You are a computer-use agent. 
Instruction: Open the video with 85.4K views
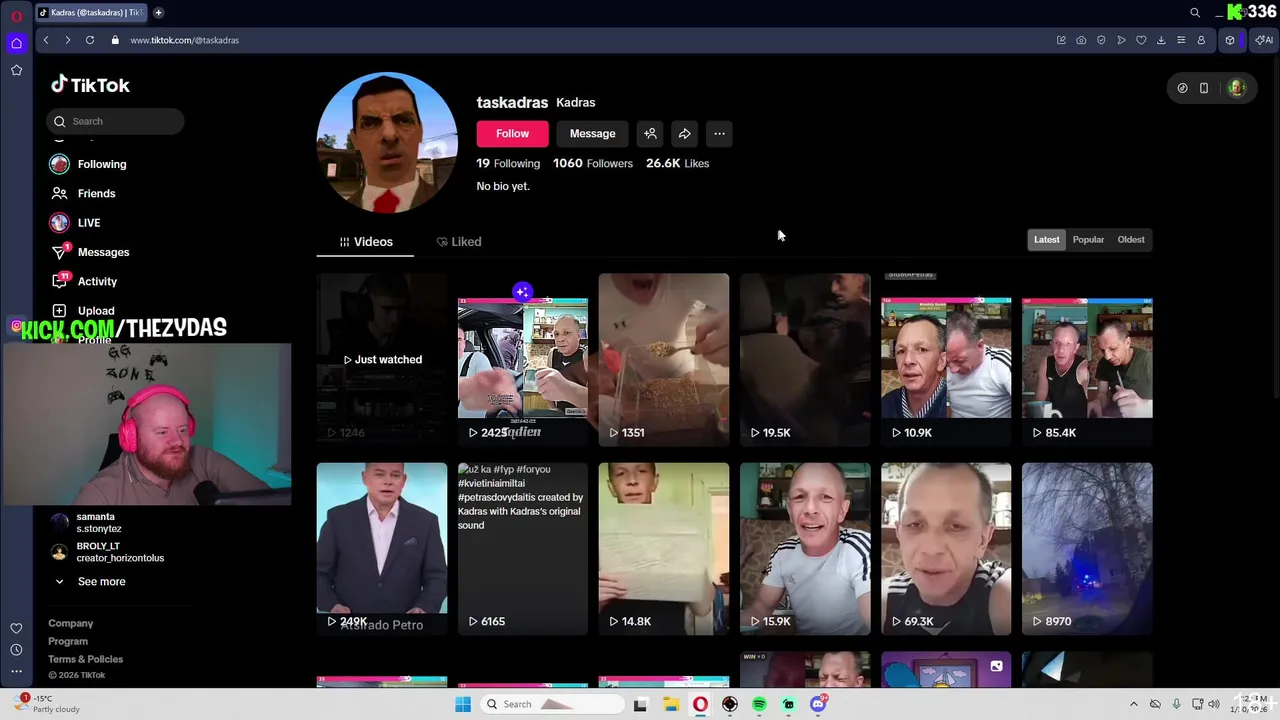(x=1087, y=360)
